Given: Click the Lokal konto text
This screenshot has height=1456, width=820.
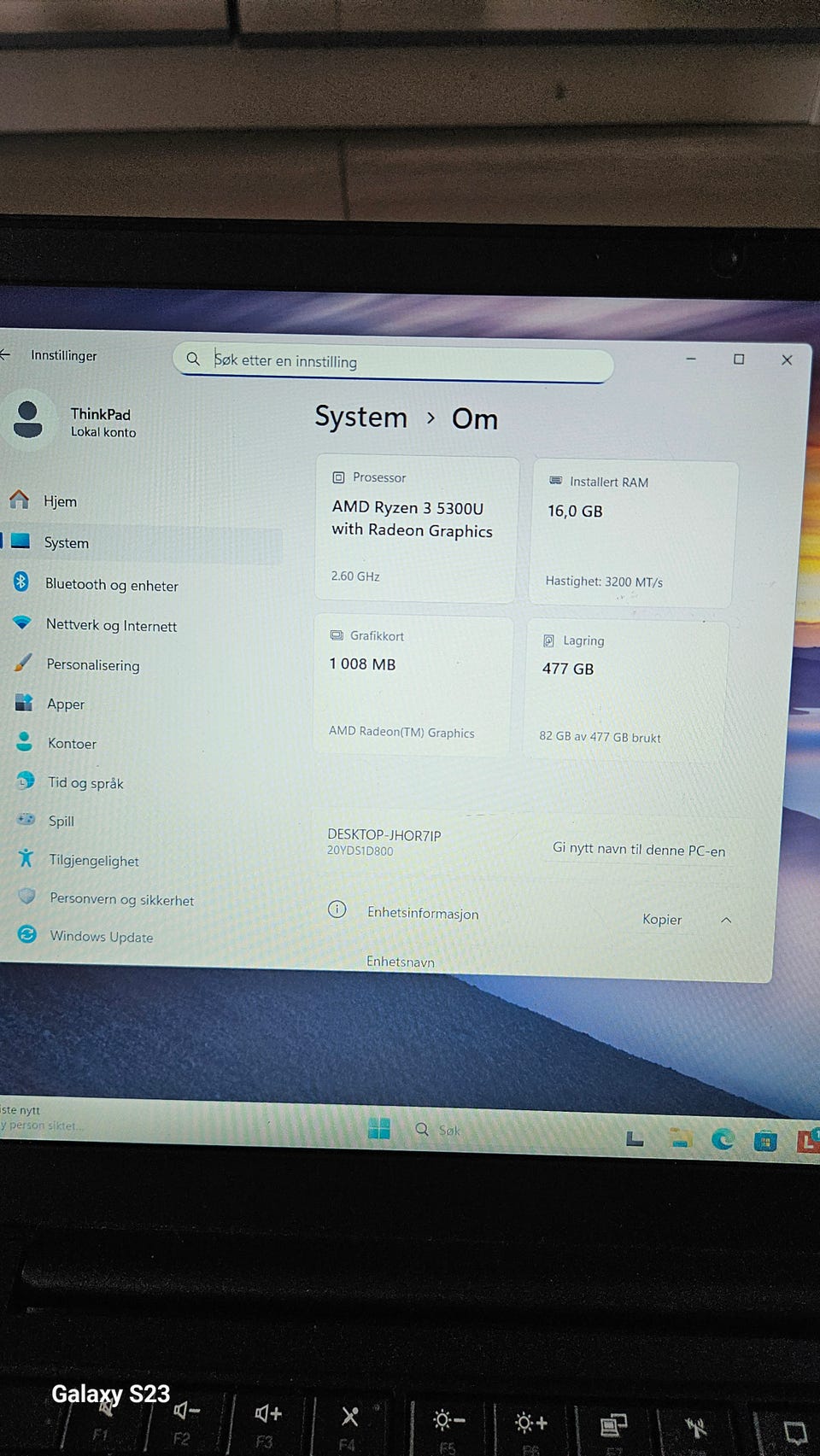Looking at the screenshot, I should pos(103,432).
